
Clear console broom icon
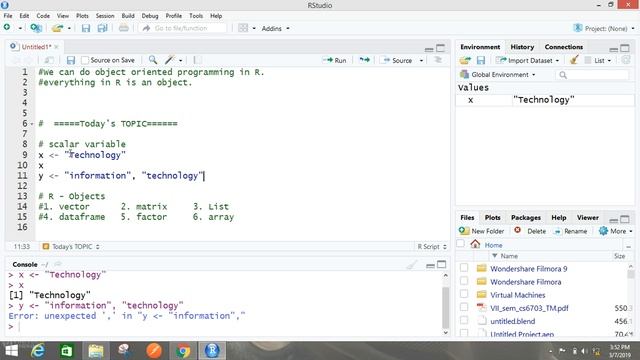[412, 265]
